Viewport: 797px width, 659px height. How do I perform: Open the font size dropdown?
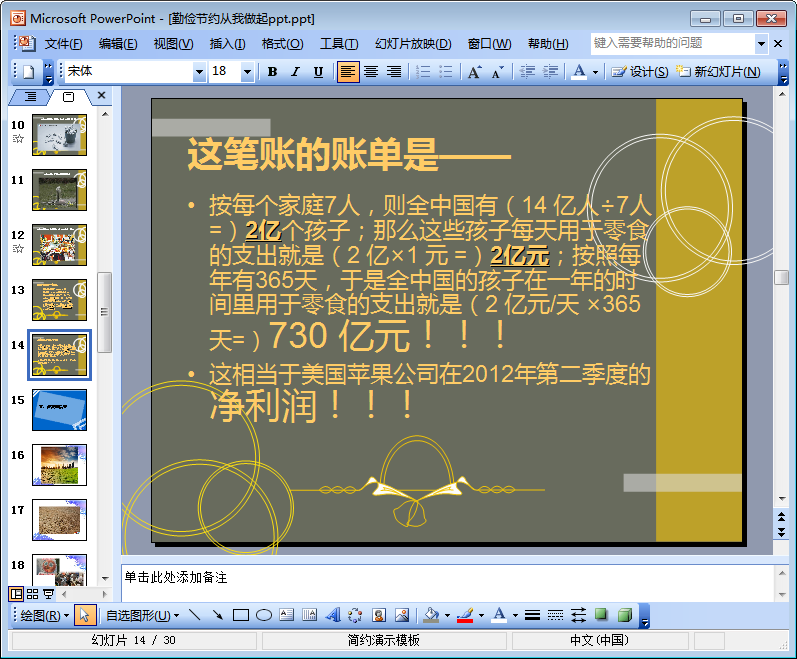coord(247,72)
